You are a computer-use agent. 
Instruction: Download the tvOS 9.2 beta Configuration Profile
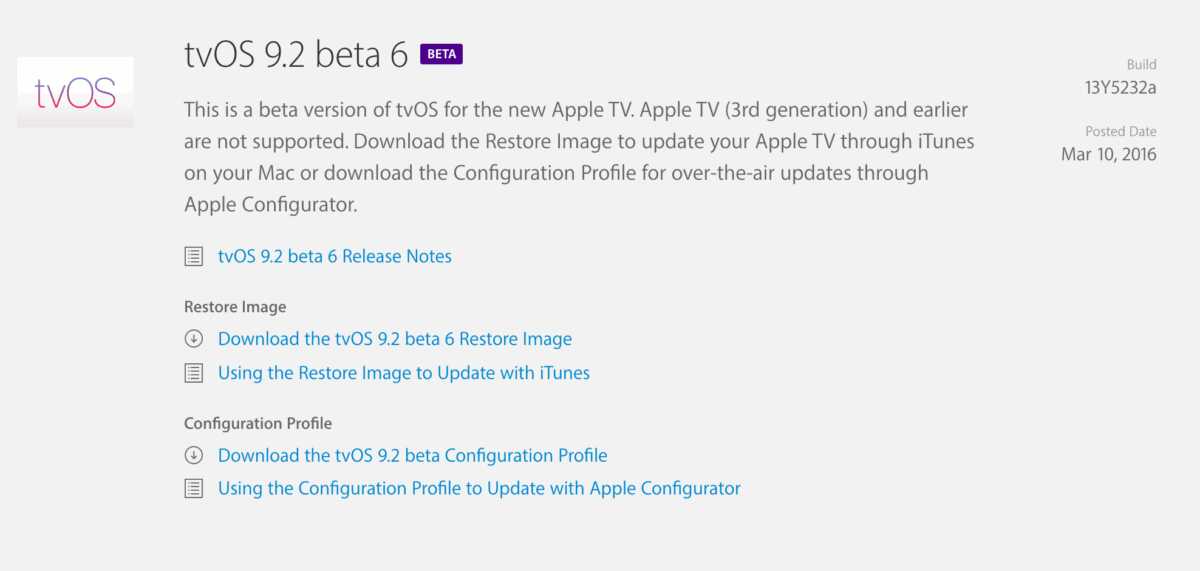pos(412,455)
